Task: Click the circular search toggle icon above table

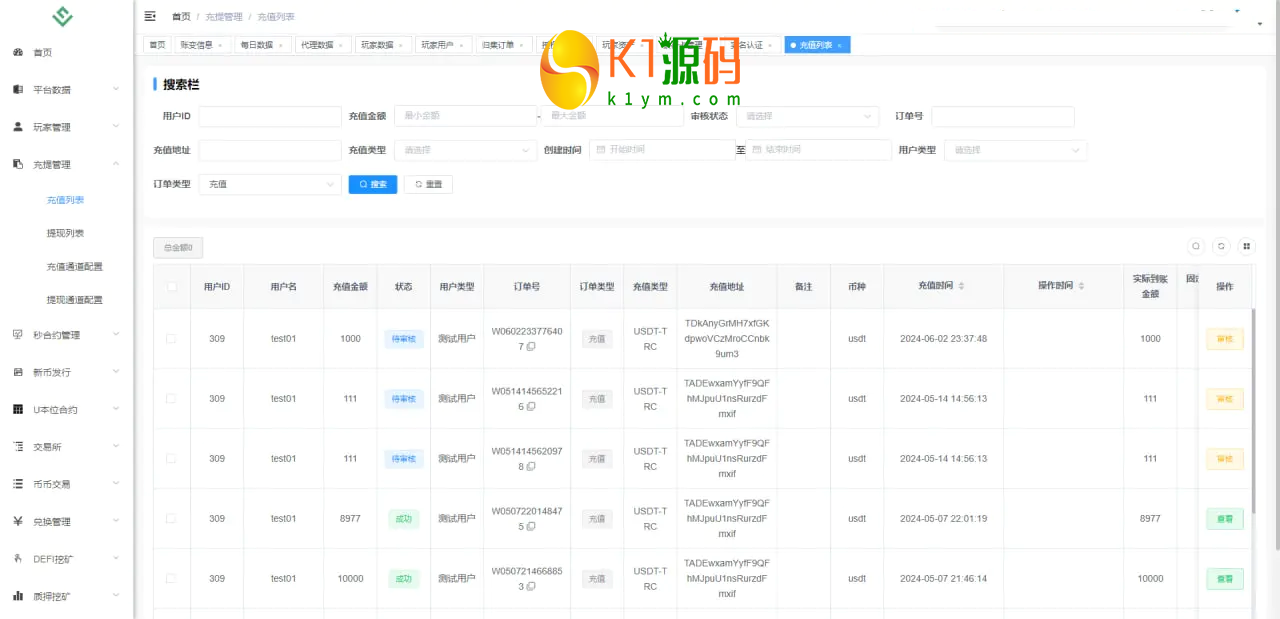Action: [1195, 246]
